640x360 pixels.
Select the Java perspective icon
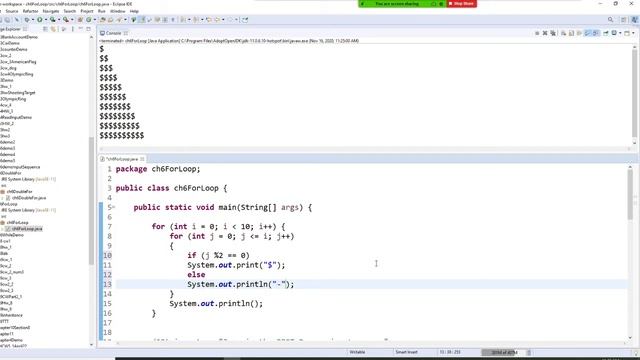tap(635, 20)
